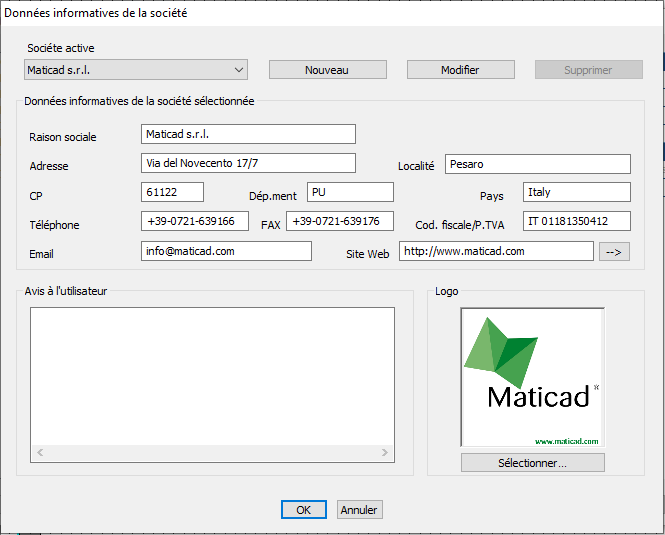
Task: Click the Site Web URL field
Action: point(496,251)
